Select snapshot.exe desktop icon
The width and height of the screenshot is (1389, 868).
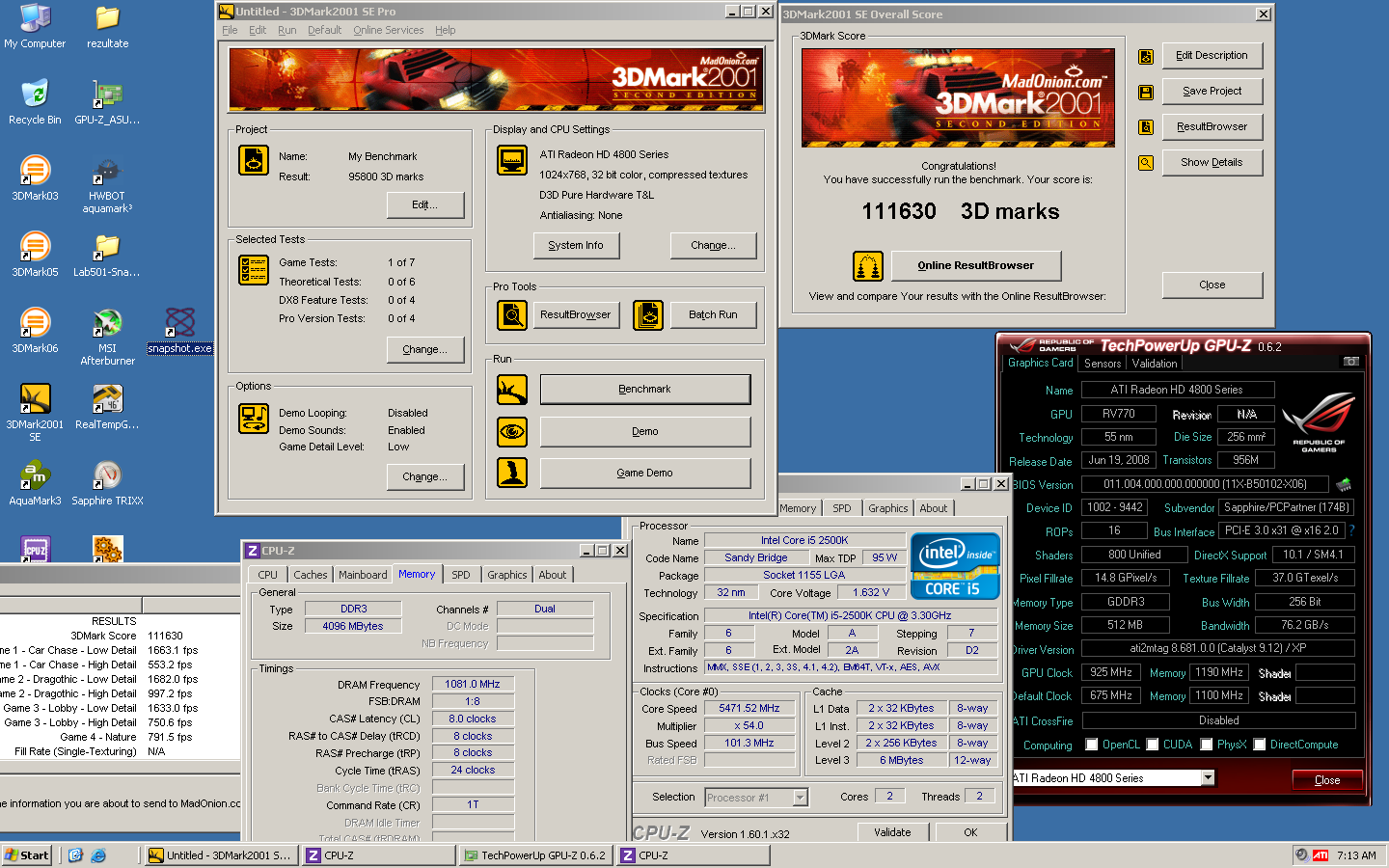click(179, 331)
